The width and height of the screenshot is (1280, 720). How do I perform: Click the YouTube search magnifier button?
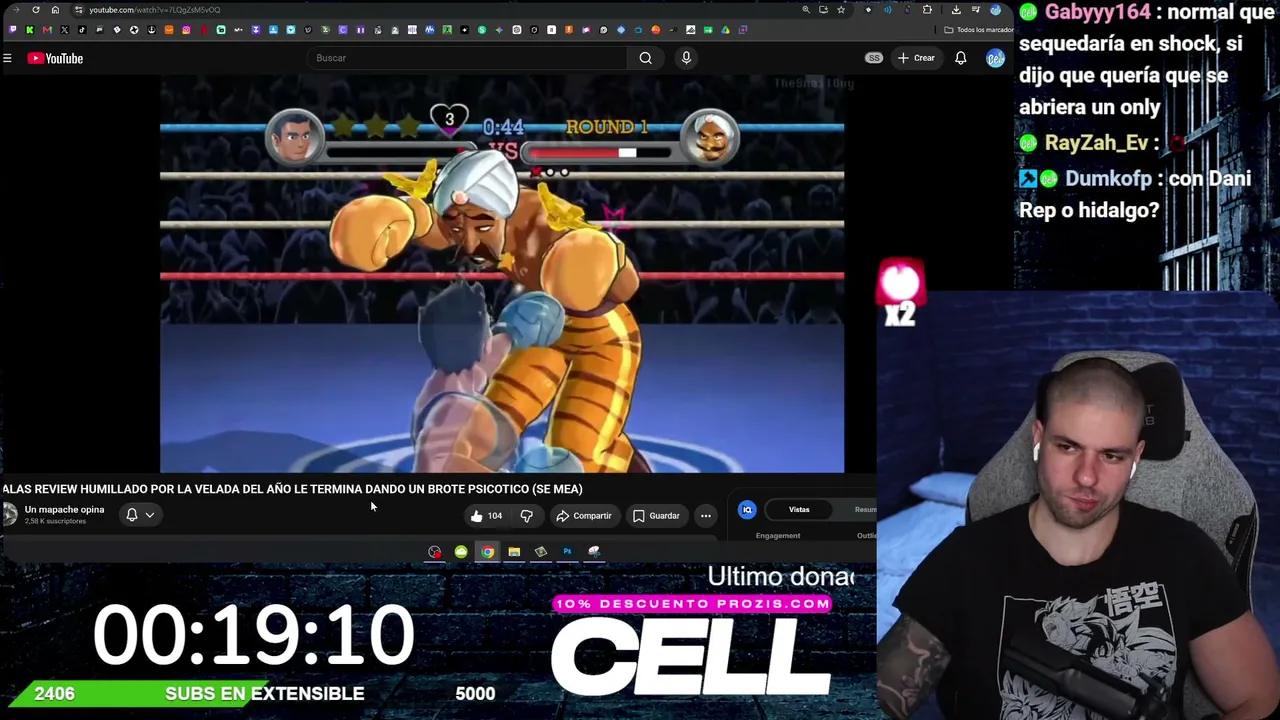click(646, 58)
